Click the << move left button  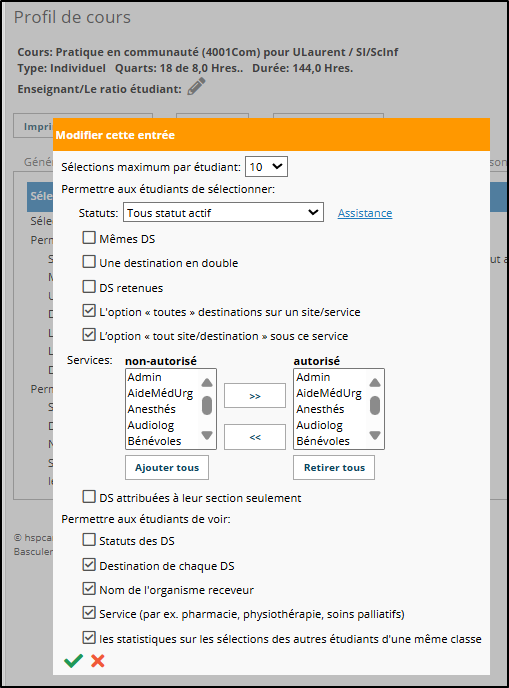(x=255, y=437)
